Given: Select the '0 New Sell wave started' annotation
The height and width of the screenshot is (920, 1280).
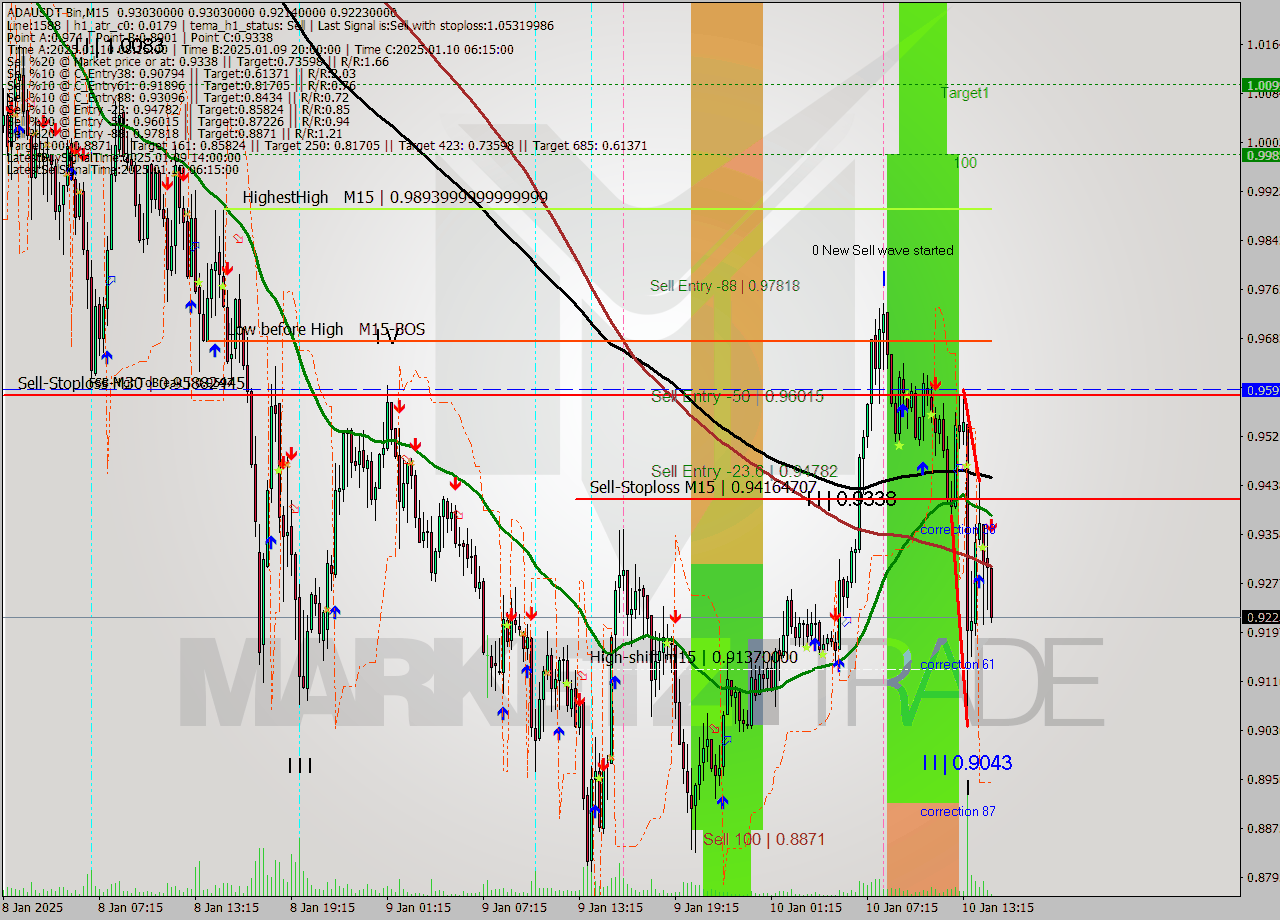Looking at the screenshot, I should (882, 250).
